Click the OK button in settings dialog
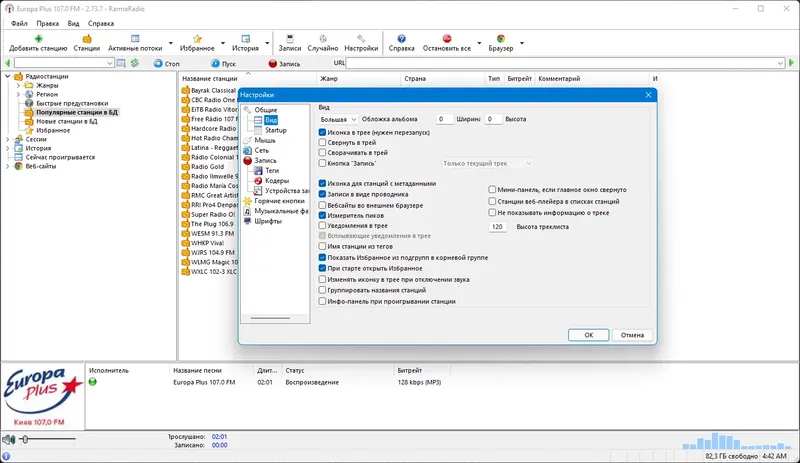800x463 pixels. tap(588, 335)
